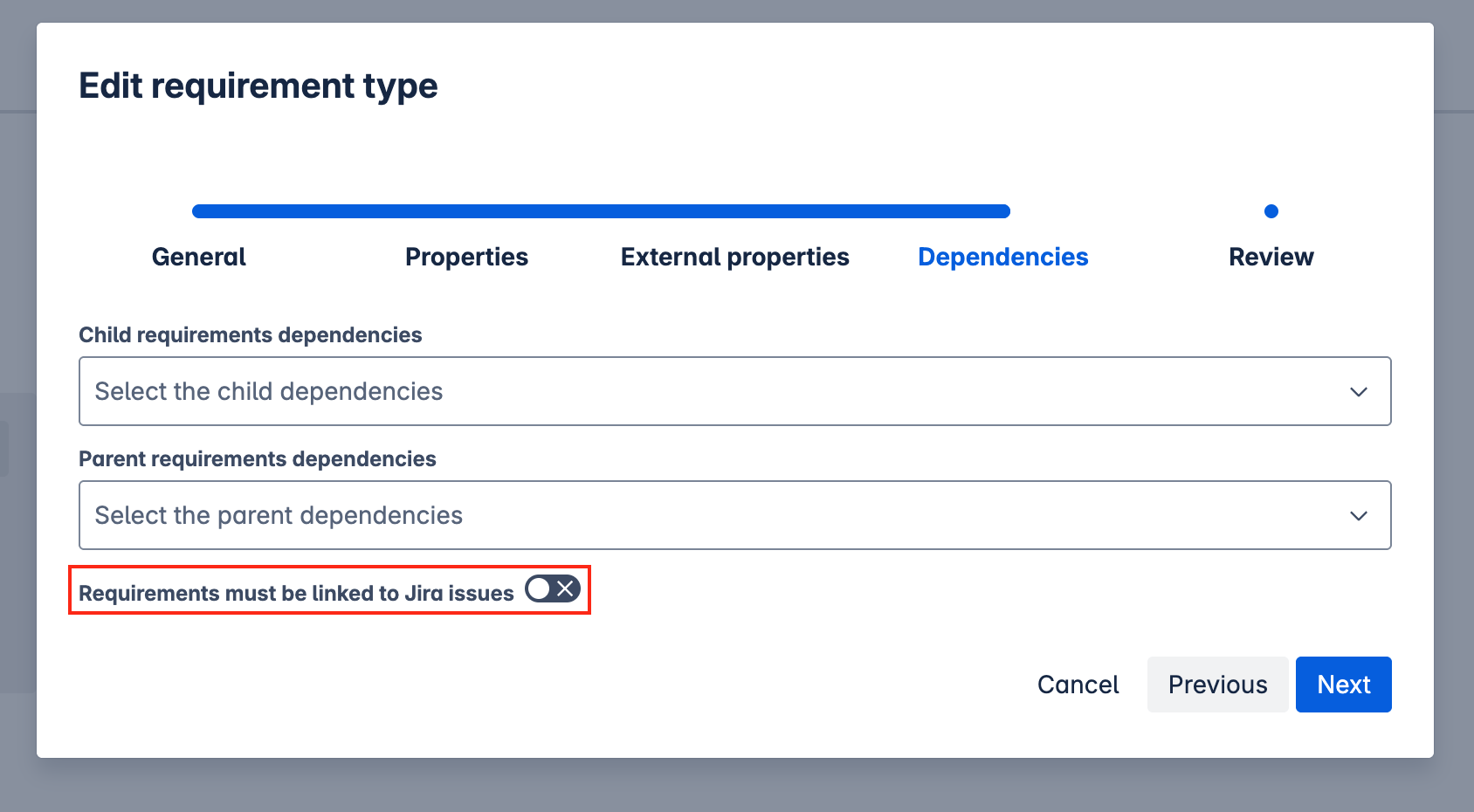Image resolution: width=1474 pixels, height=812 pixels.
Task: Jump to the Review step
Action: (x=1271, y=257)
